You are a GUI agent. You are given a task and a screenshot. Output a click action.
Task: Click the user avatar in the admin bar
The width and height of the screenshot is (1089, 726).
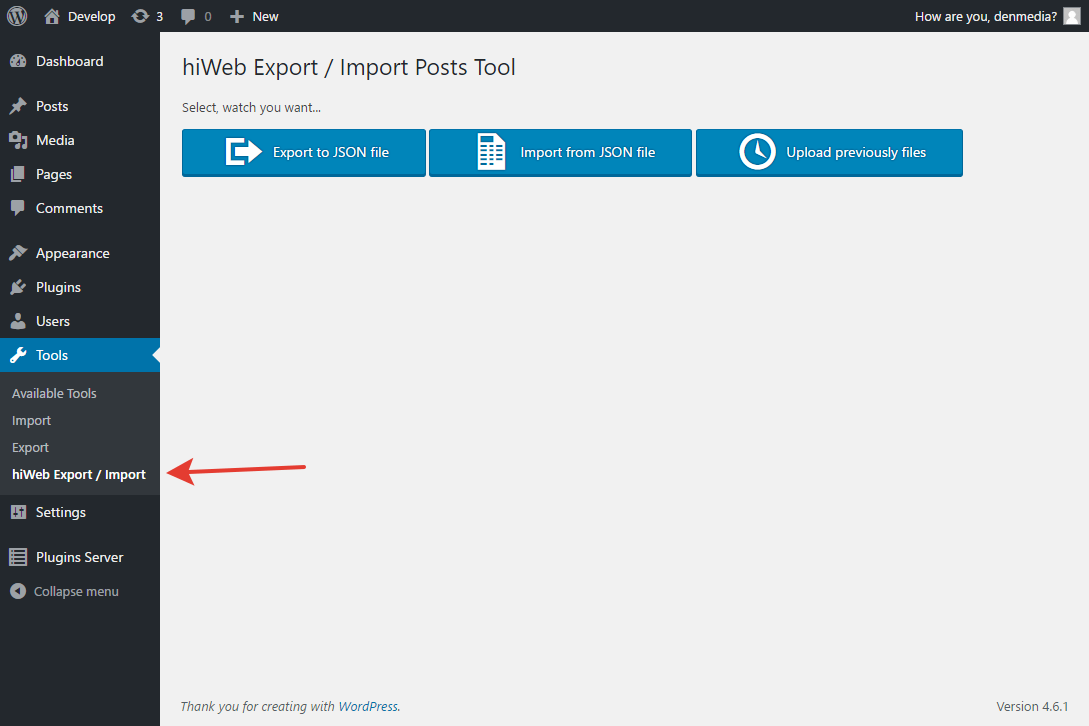point(1072,16)
